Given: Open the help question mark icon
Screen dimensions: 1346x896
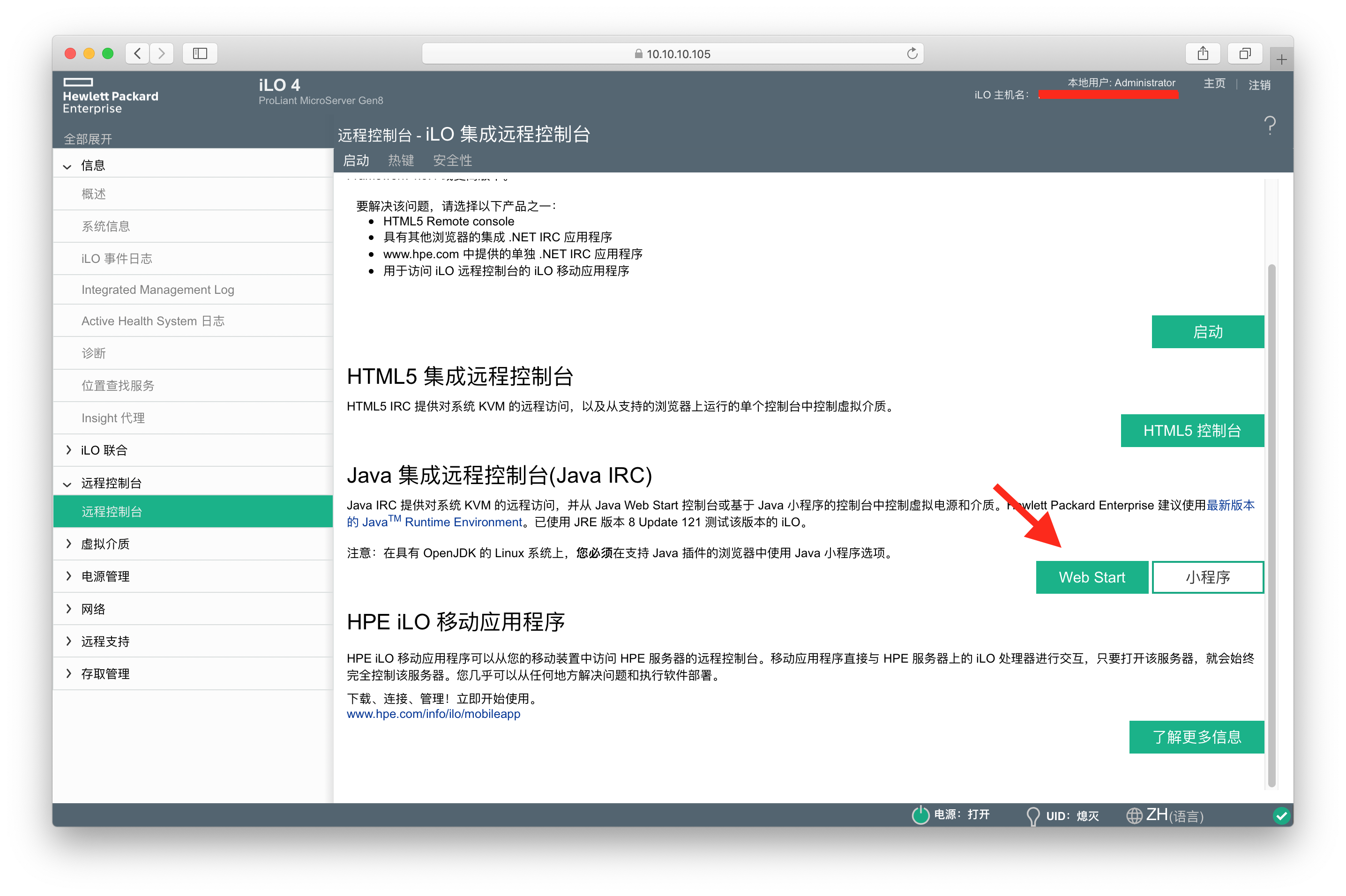Looking at the screenshot, I should tap(1270, 125).
